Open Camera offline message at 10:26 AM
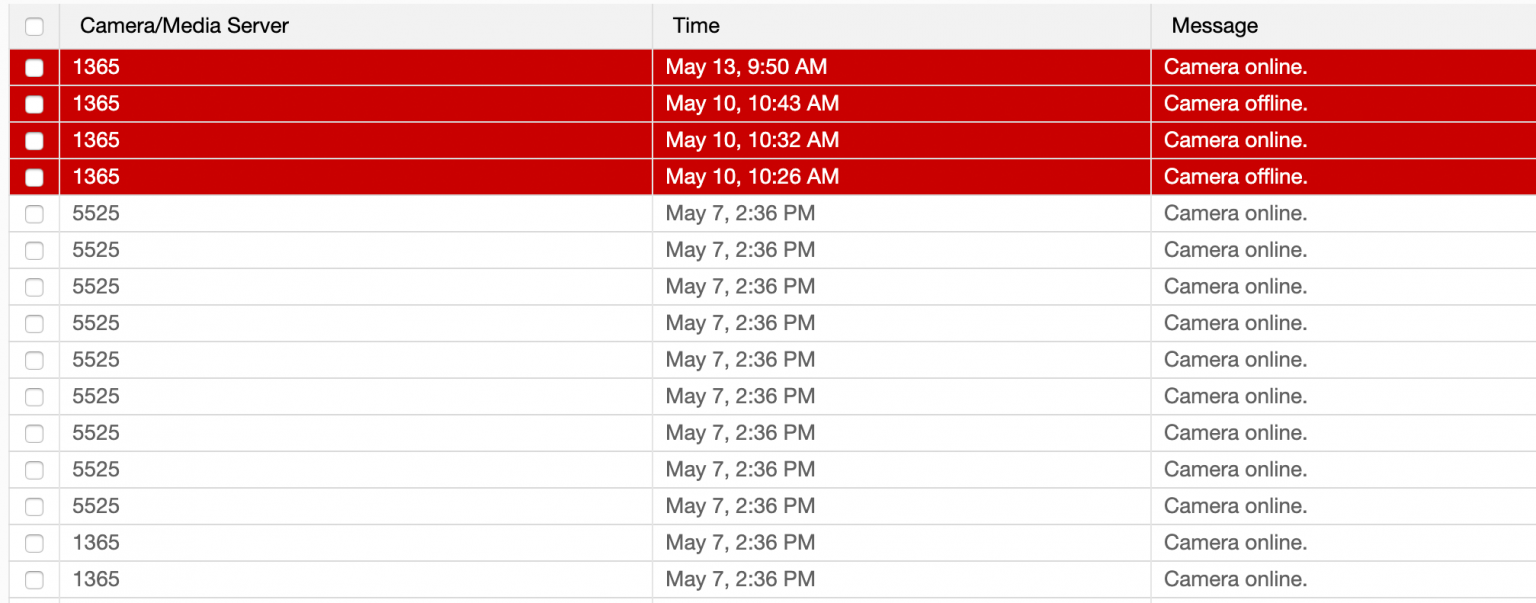Image resolution: width=1536 pixels, height=603 pixels. click(1235, 177)
